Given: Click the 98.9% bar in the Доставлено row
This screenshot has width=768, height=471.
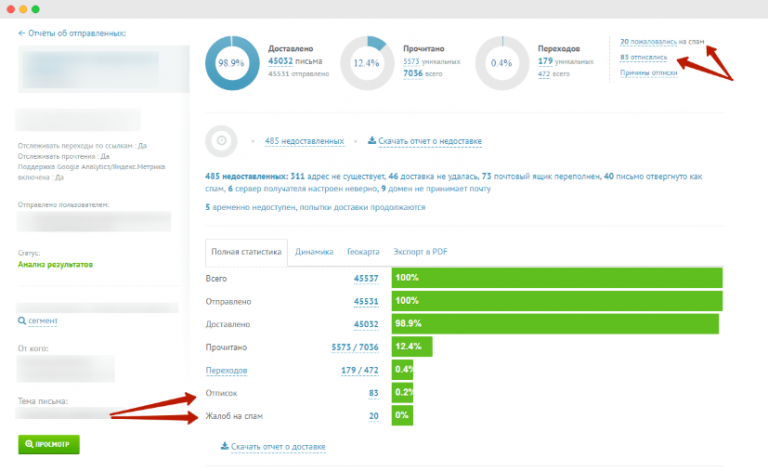Looking at the screenshot, I should click(x=555, y=324).
